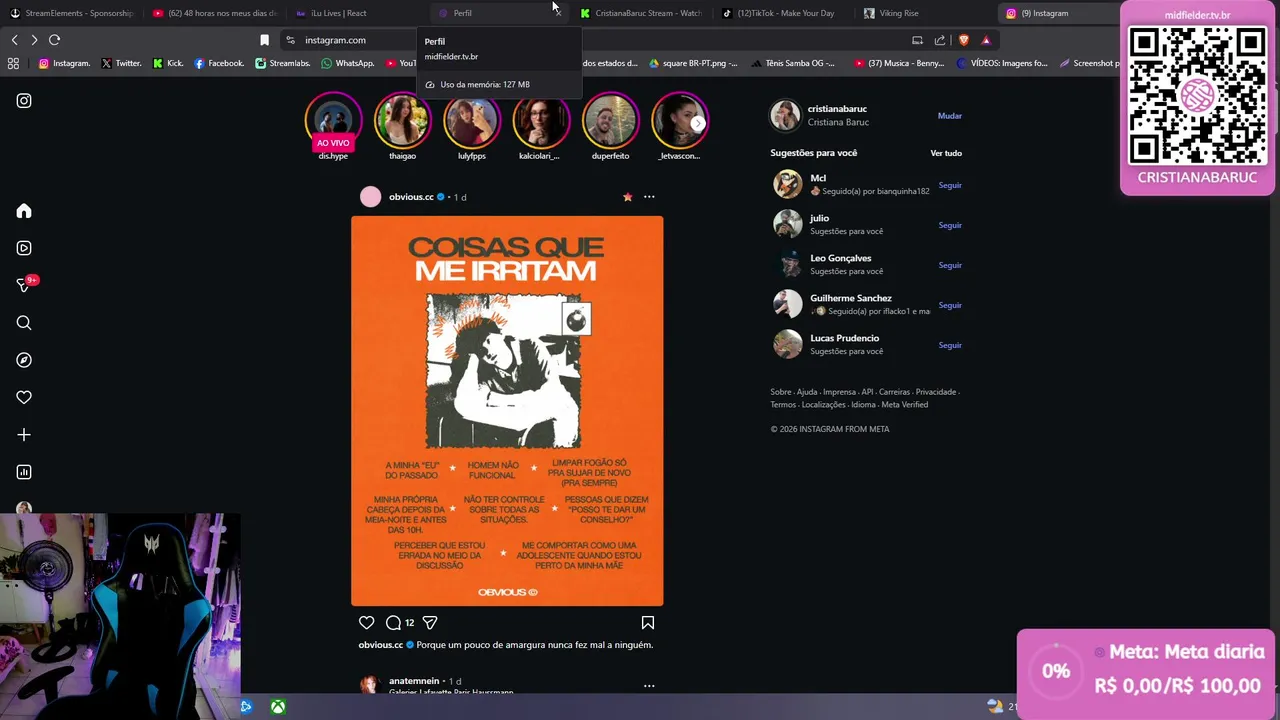Open Explore compass icon
The image size is (1280, 720).
24,360
